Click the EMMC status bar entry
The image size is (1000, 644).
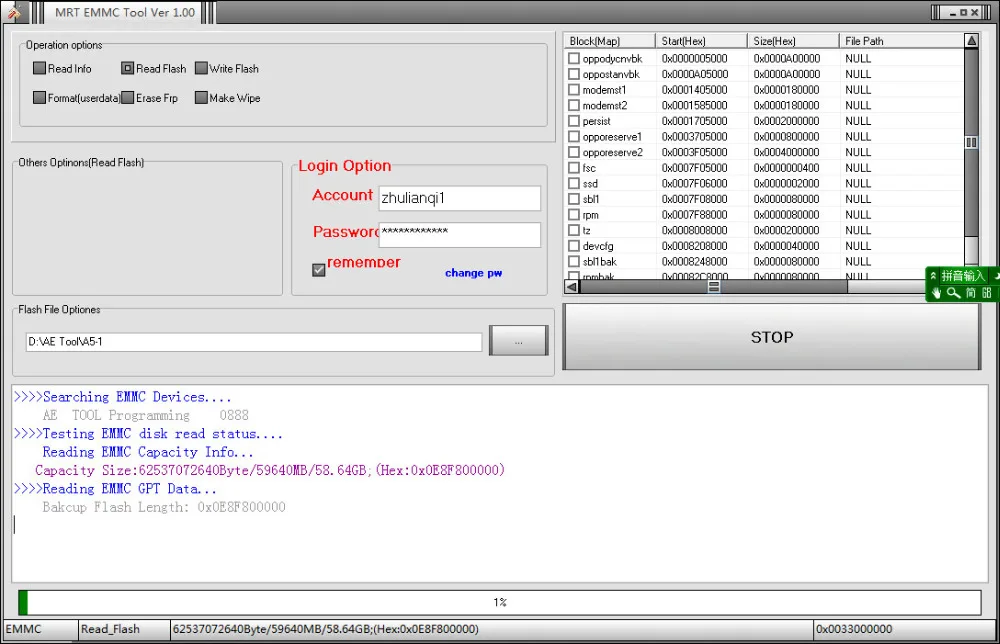click(41, 629)
